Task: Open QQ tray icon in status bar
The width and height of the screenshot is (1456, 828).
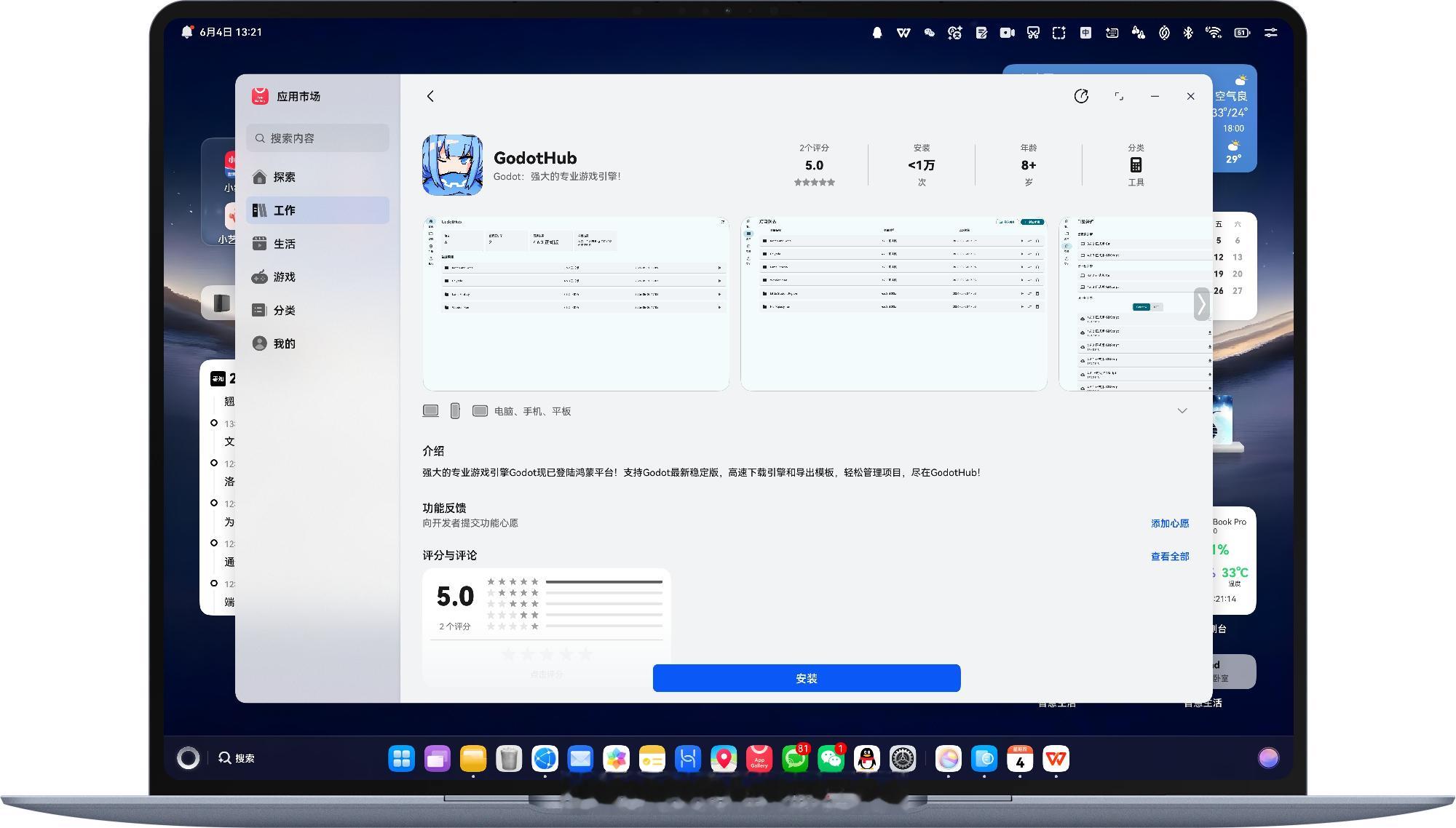Action: (877, 33)
